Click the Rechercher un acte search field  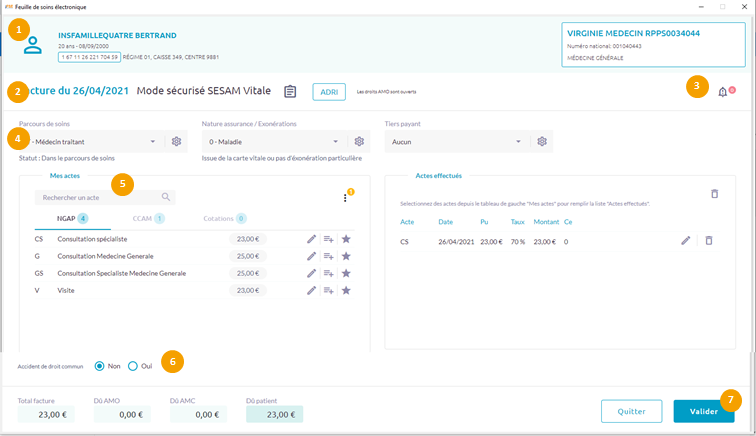click(98, 198)
